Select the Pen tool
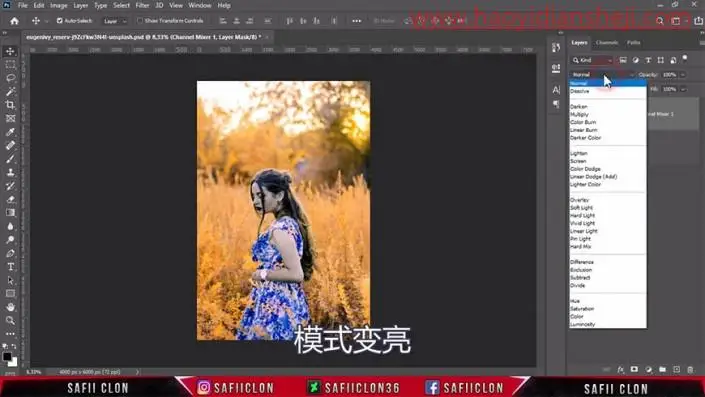The image size is (705, 397). click(x=10, y=254)
